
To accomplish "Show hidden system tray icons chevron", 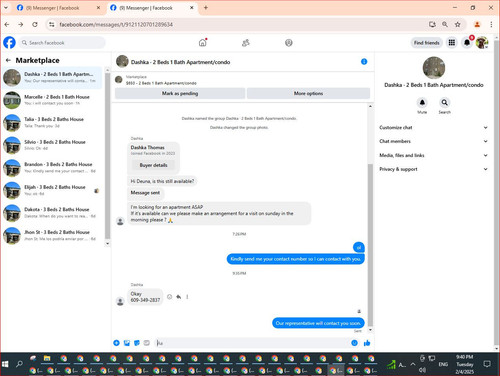I will coord(413,364).
